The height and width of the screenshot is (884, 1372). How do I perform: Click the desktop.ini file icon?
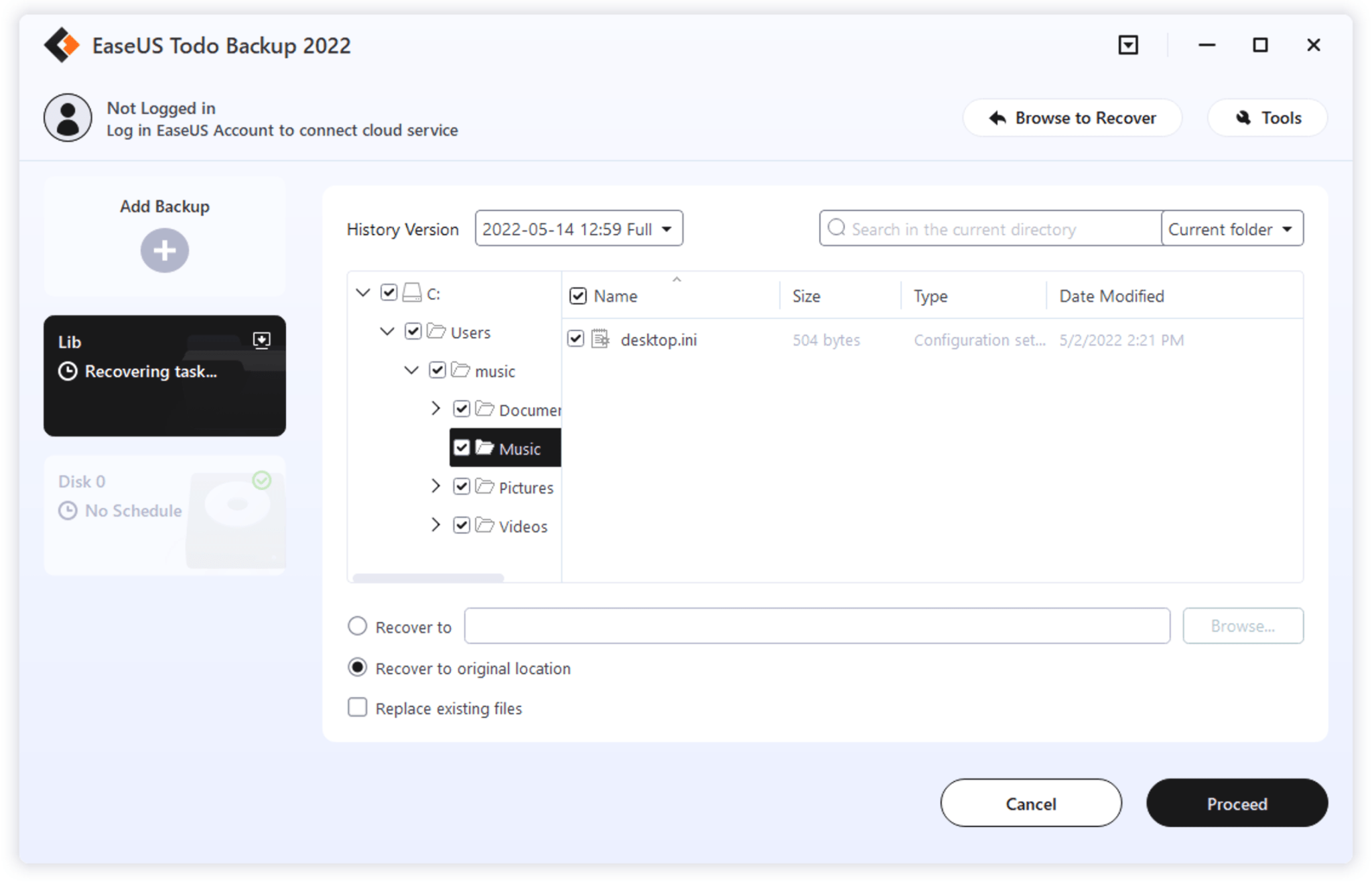click(x=600, y=339)
